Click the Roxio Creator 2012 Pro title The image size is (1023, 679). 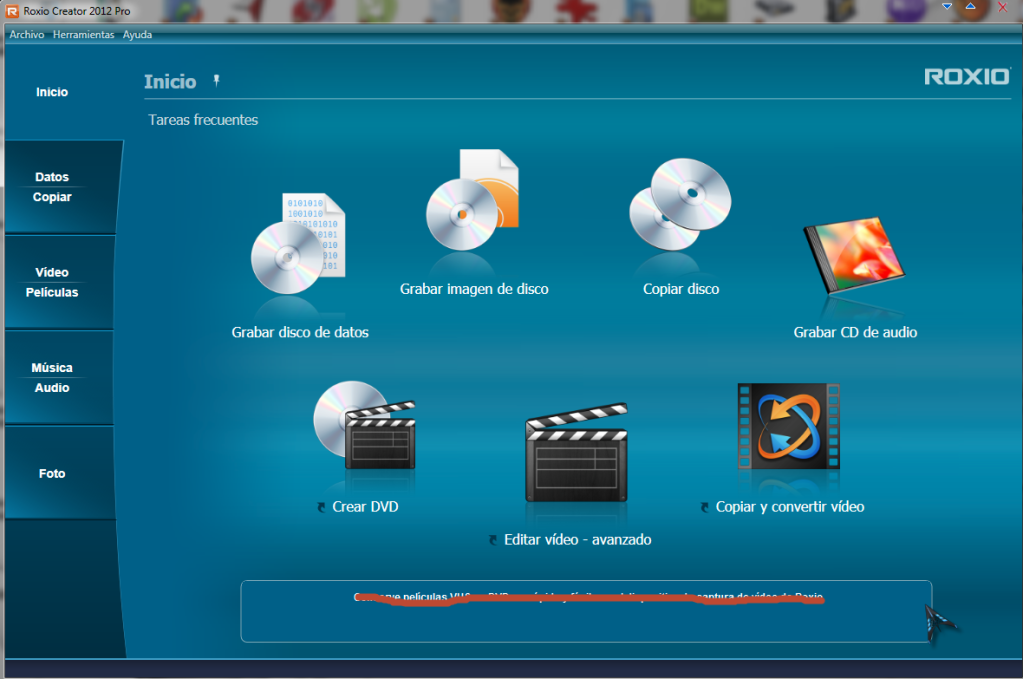[x=77, y=11]
